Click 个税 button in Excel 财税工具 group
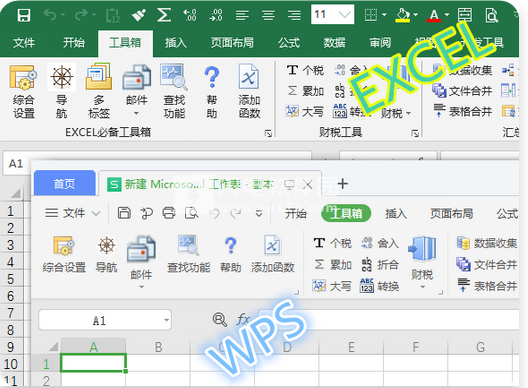The image size is (528, 388). pyautogui.click(x=305, y=70)
